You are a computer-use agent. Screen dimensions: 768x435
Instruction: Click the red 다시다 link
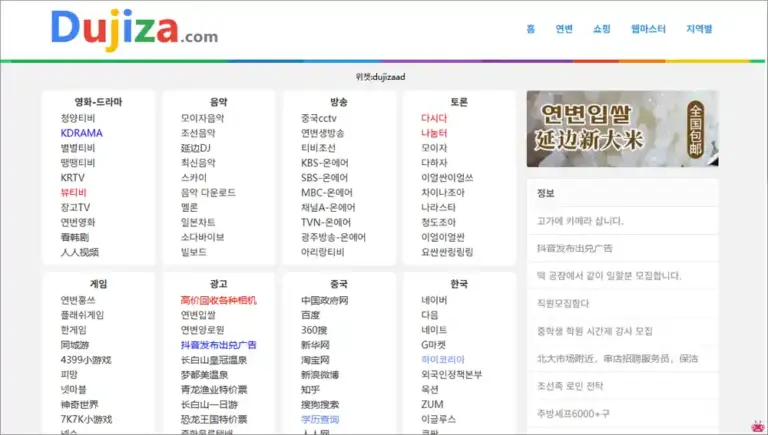[434, 118]
